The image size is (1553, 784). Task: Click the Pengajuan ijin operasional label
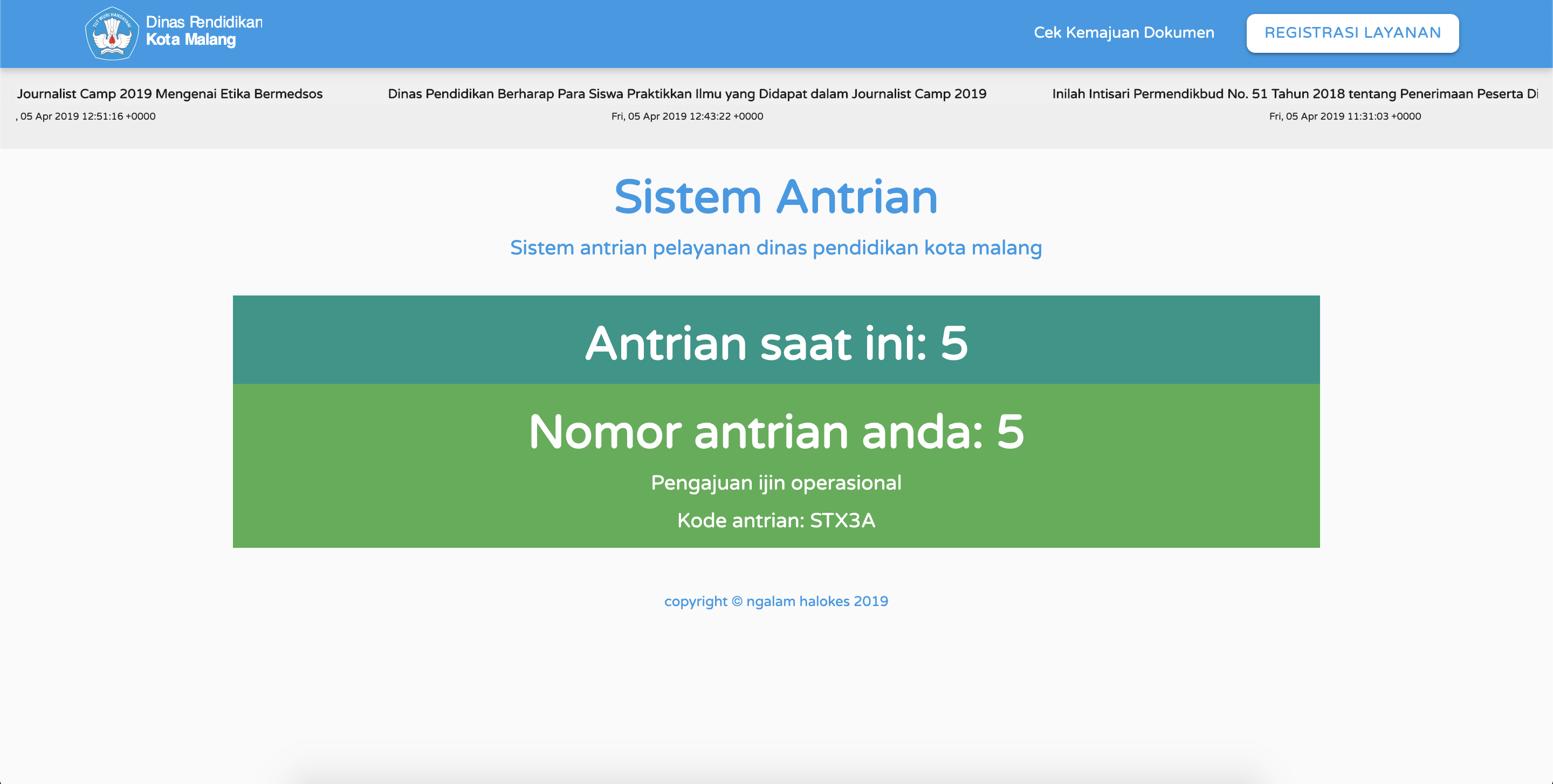click(776, 482)
